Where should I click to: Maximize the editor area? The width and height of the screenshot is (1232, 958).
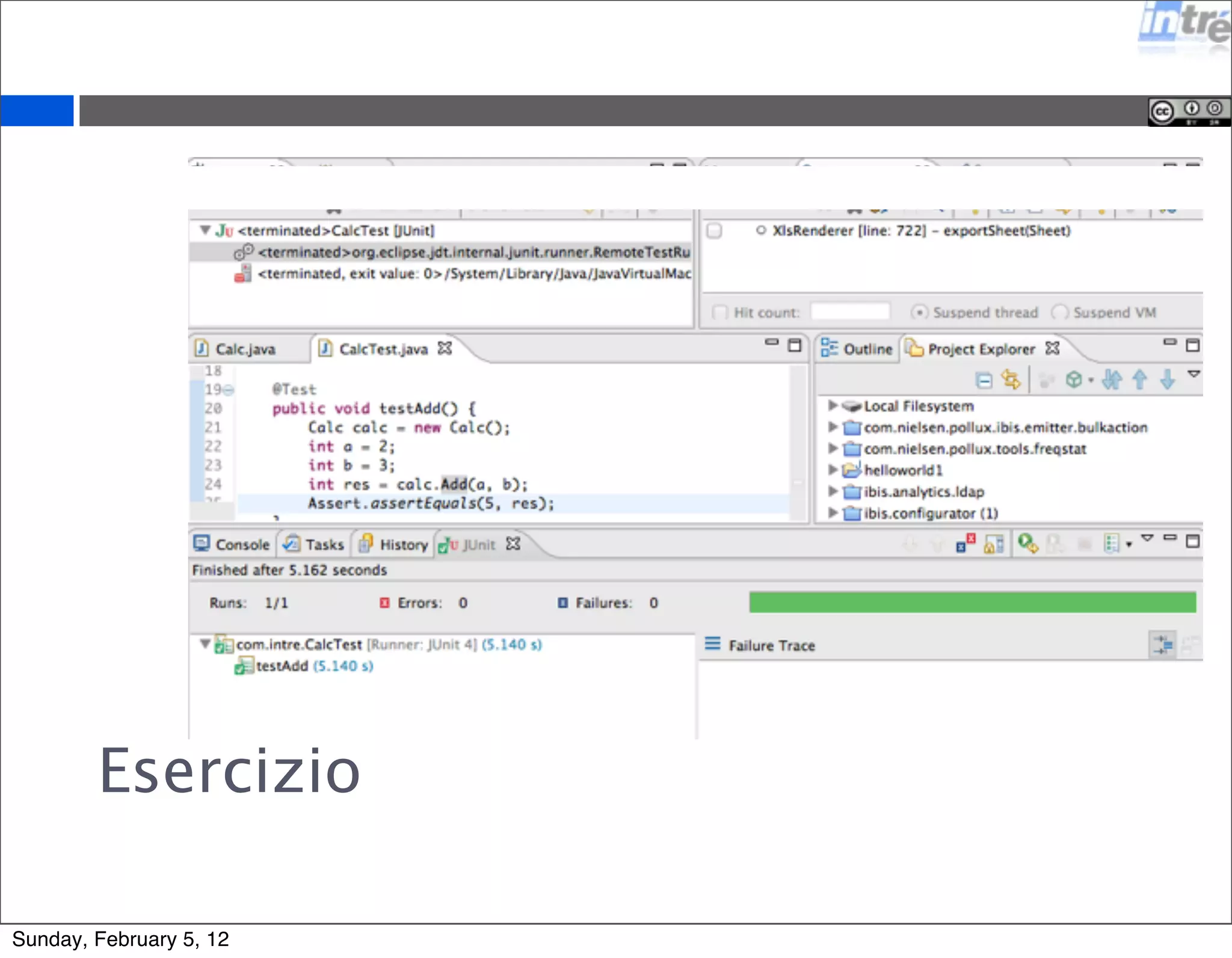click(795, 345)
